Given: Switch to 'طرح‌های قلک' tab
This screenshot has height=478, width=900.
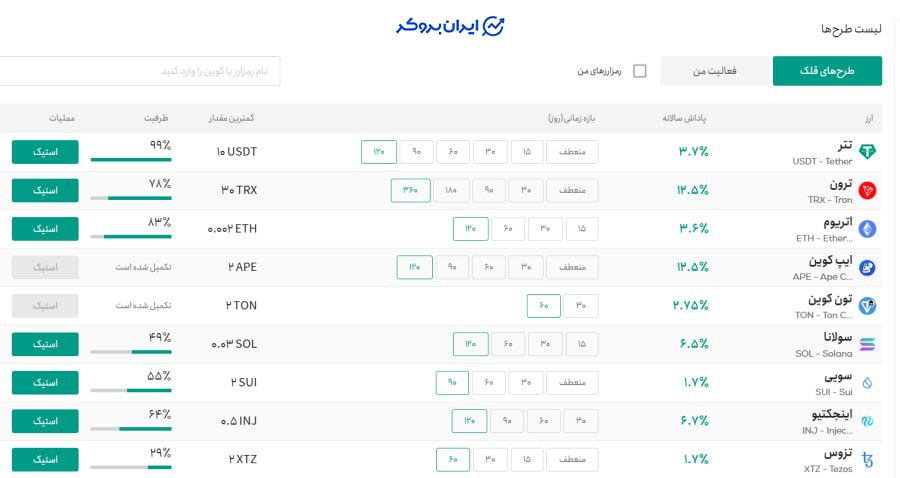Looking at the screenshot, I should (x=827, y=71).
